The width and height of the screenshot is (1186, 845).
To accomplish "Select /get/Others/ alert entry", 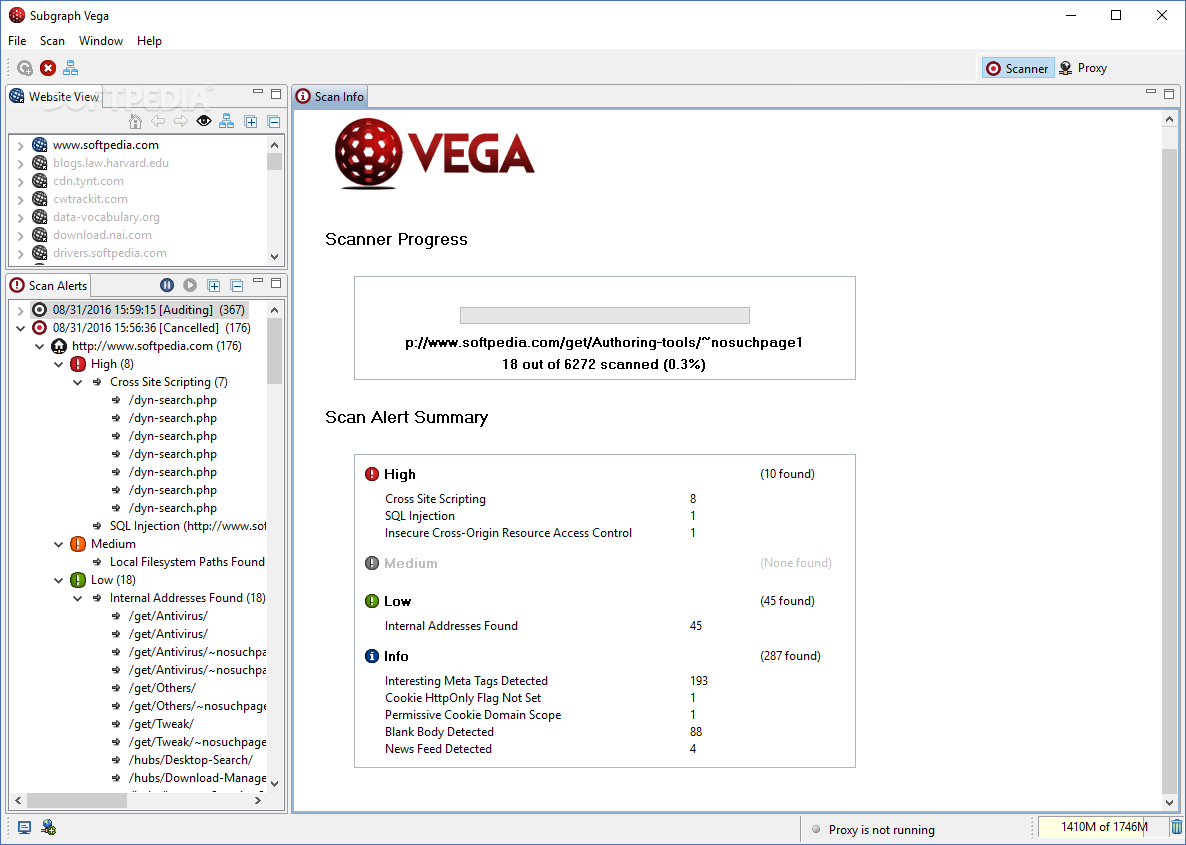I will point(162,688).
